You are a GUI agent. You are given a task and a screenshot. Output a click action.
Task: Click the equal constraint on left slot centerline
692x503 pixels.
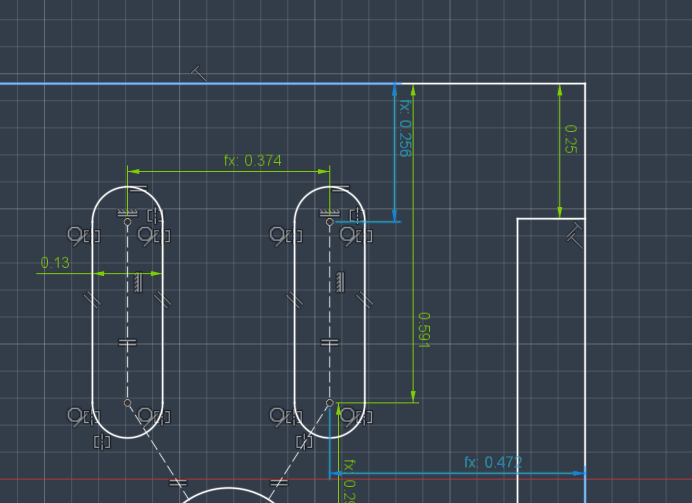tap(128, 342)
